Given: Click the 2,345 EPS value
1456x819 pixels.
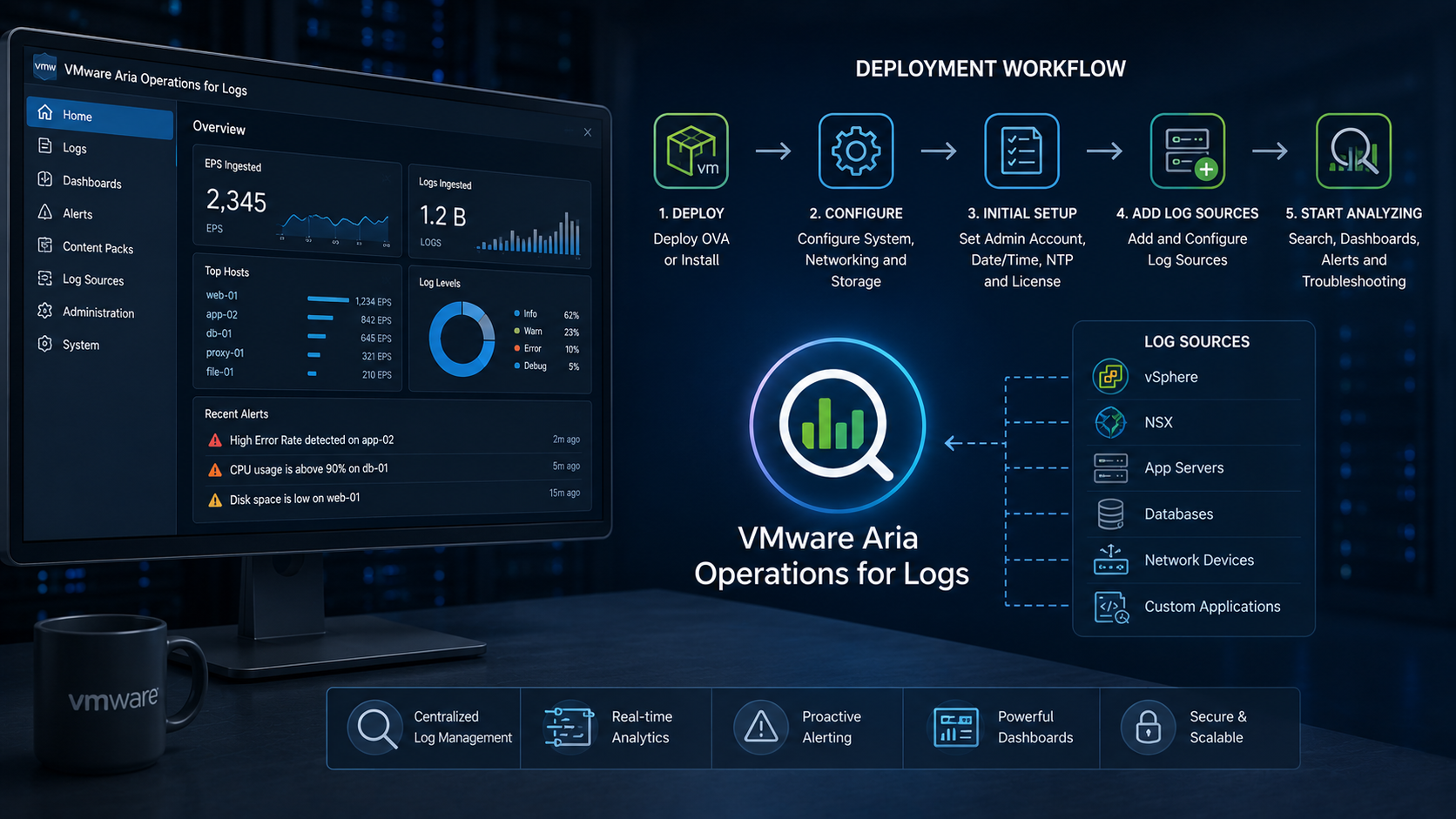Looking at the screenshot, I should click(x=236, y=202).
